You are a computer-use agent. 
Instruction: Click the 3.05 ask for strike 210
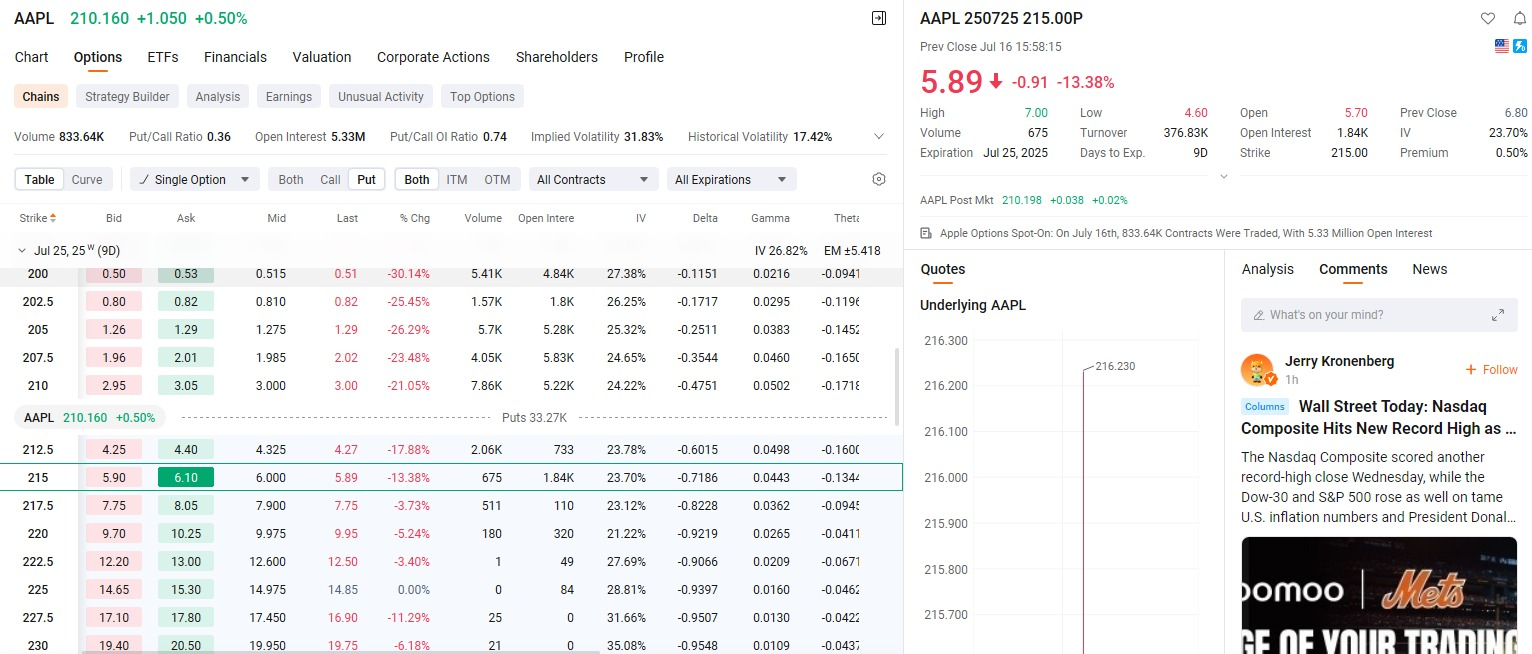pos(186,386)
